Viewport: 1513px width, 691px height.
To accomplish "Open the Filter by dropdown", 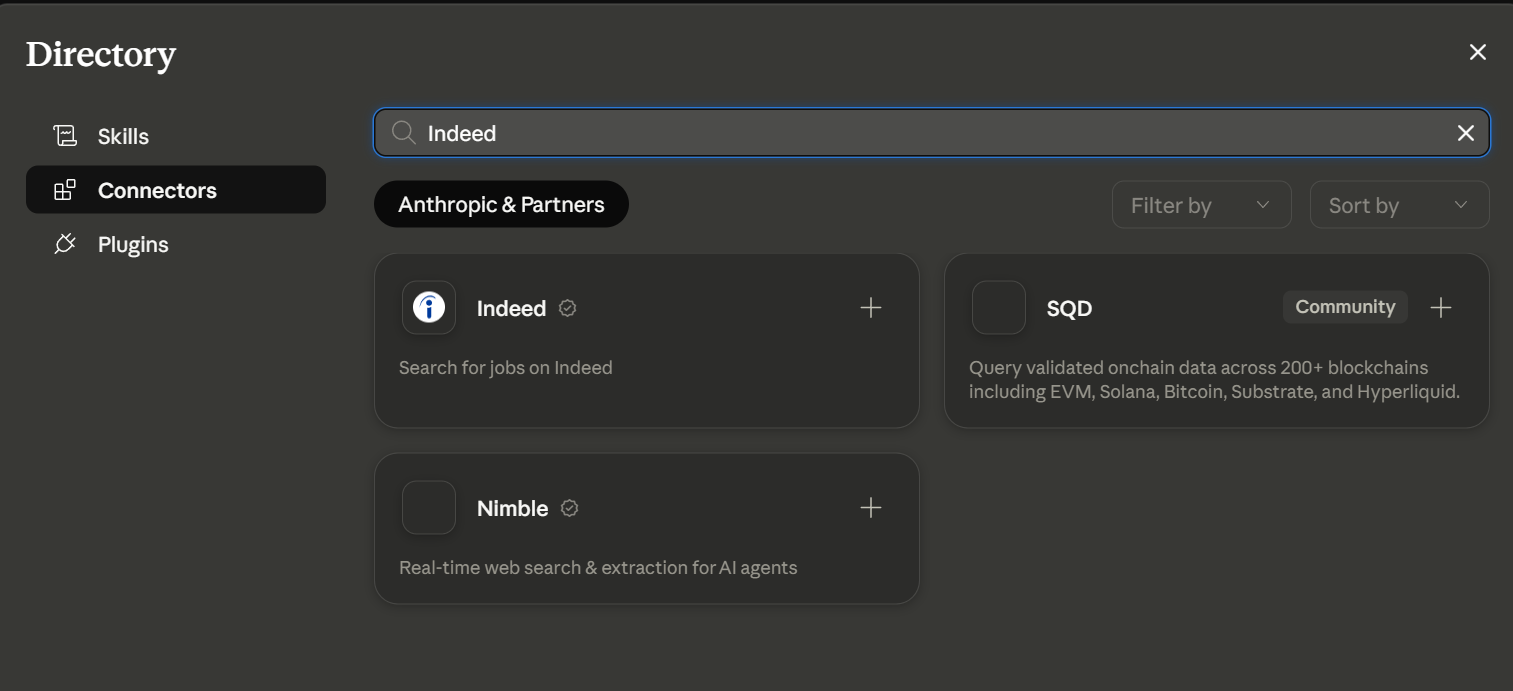I will (x=1202, y=205).
